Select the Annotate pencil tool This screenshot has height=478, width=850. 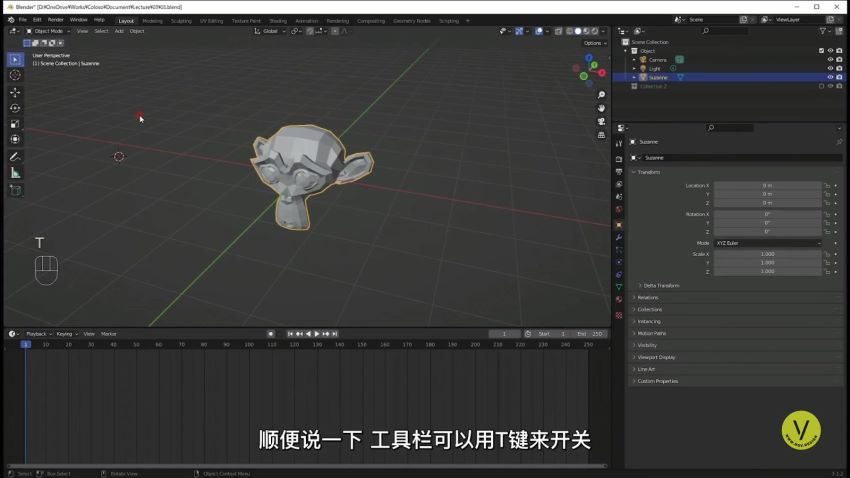pos(15,157)
